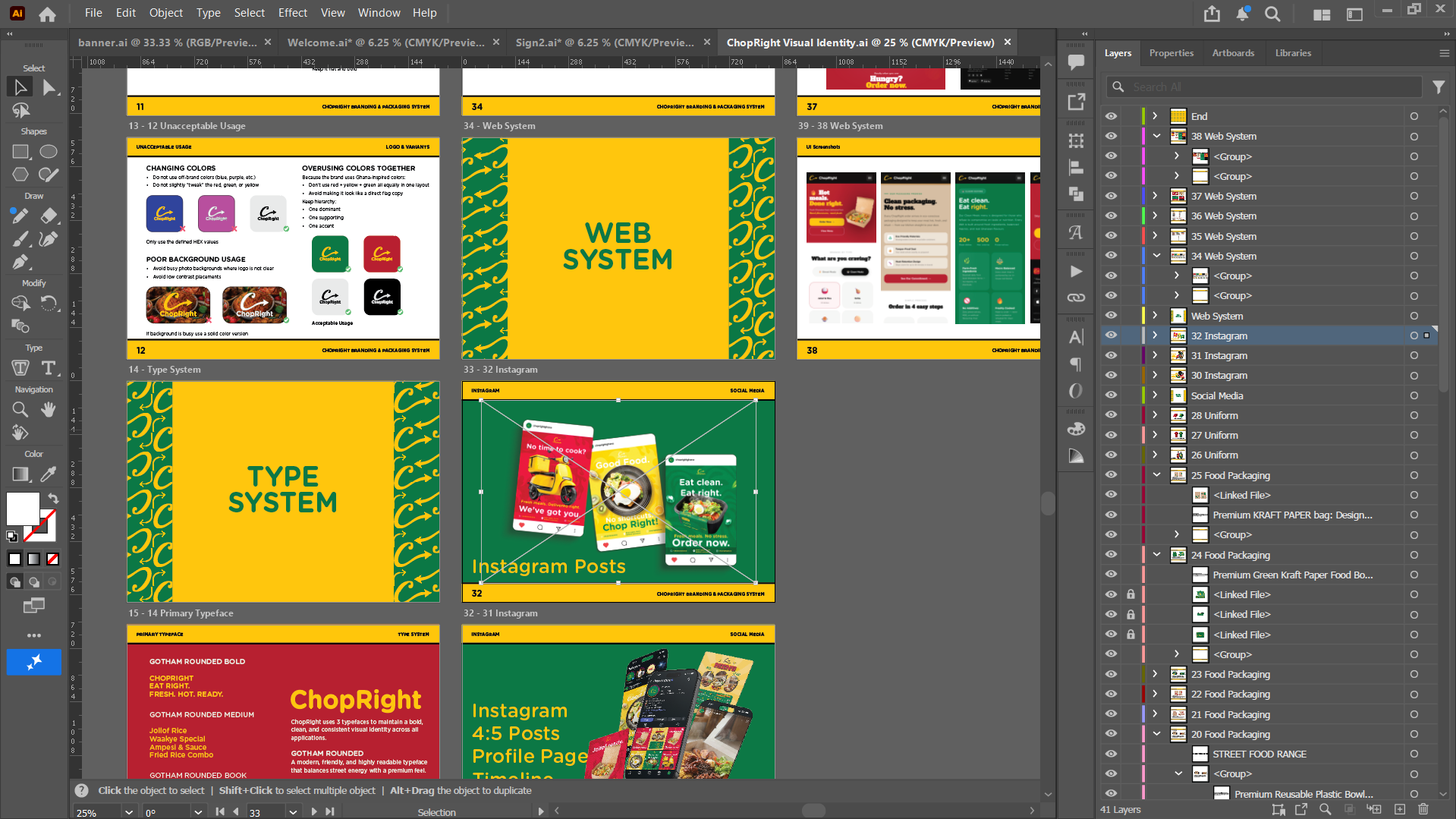Select the Eraser tool
The image size is (1456, 819).
(x=49, y=216)
